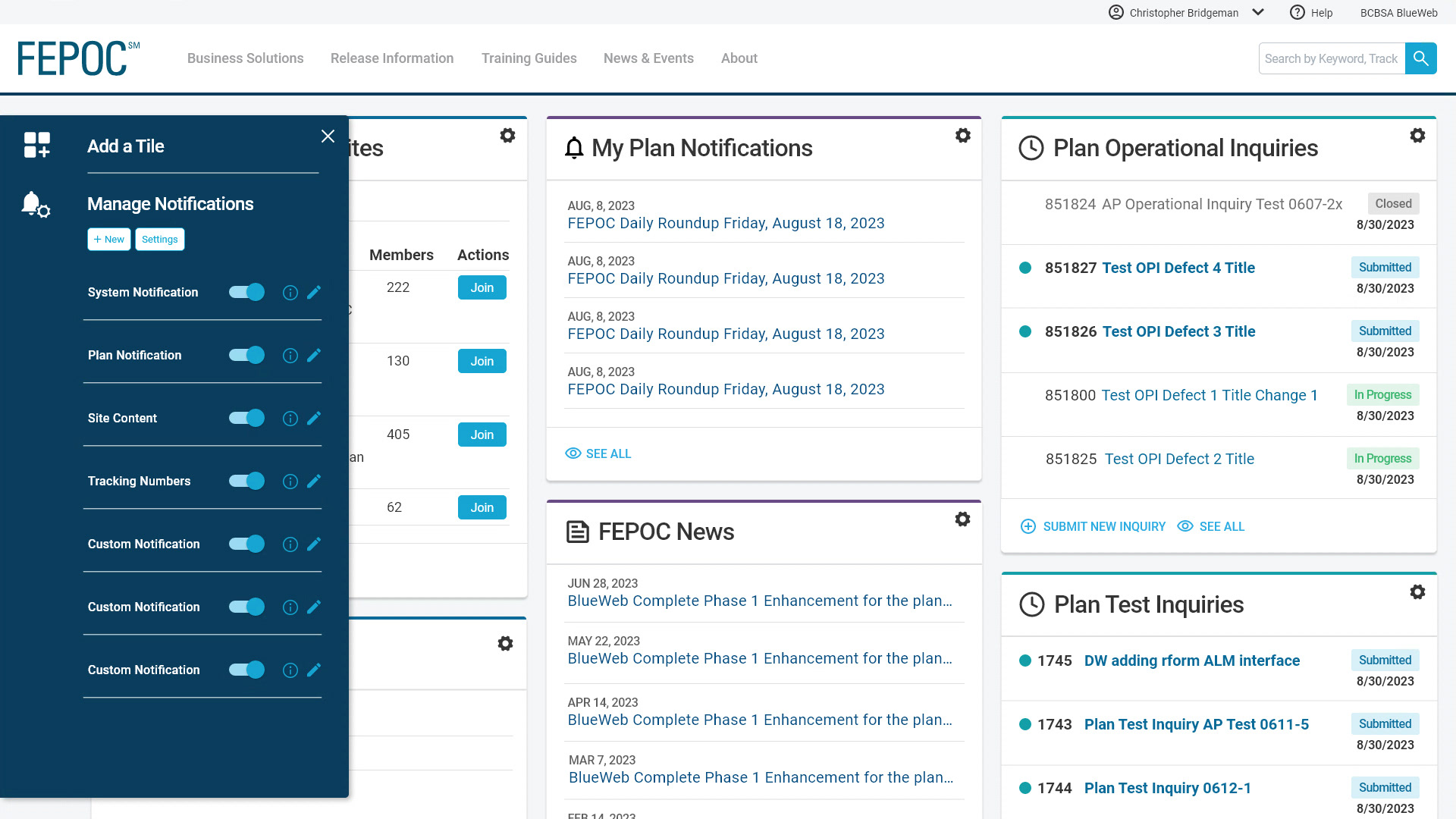
Task: Open FEPOC News tile gear settings
Action: click(962, 519)
